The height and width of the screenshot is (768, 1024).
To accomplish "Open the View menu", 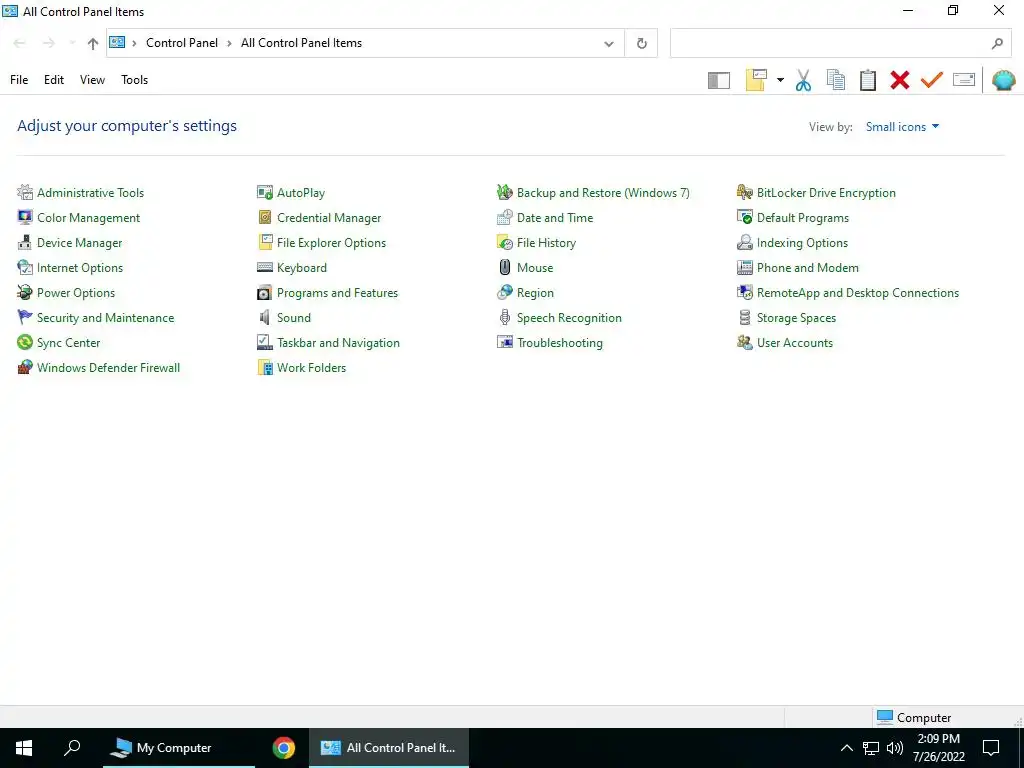I will pos(92,80).
